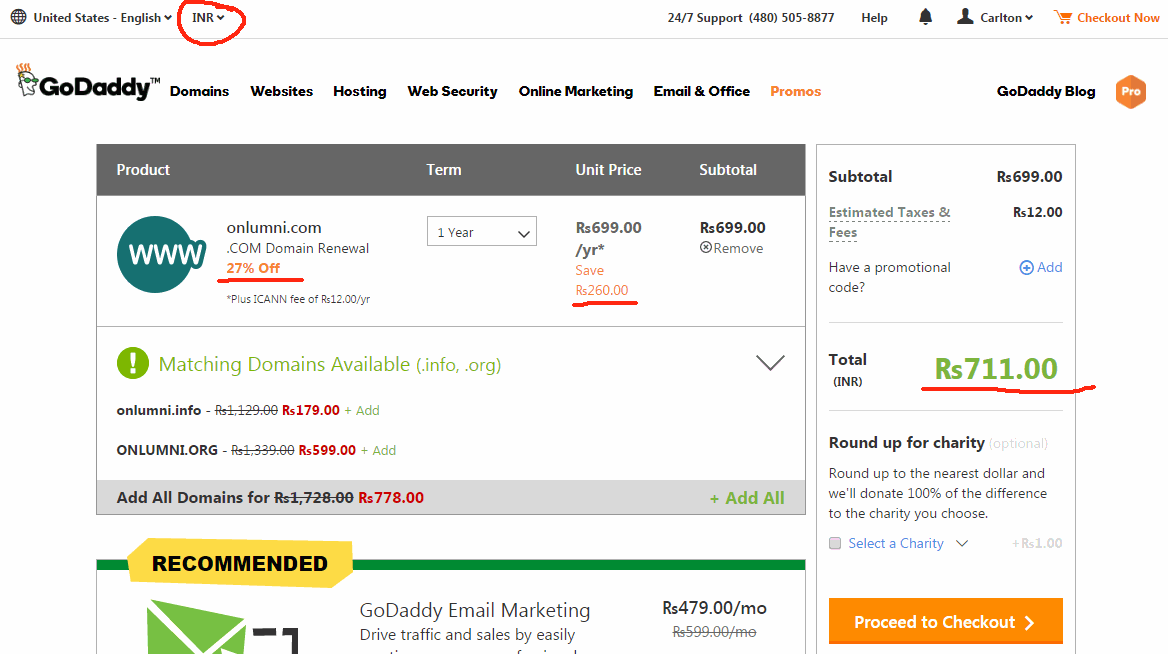Tick the Select a Charity checkbox

pyautogui.click(x=835, y=543)
